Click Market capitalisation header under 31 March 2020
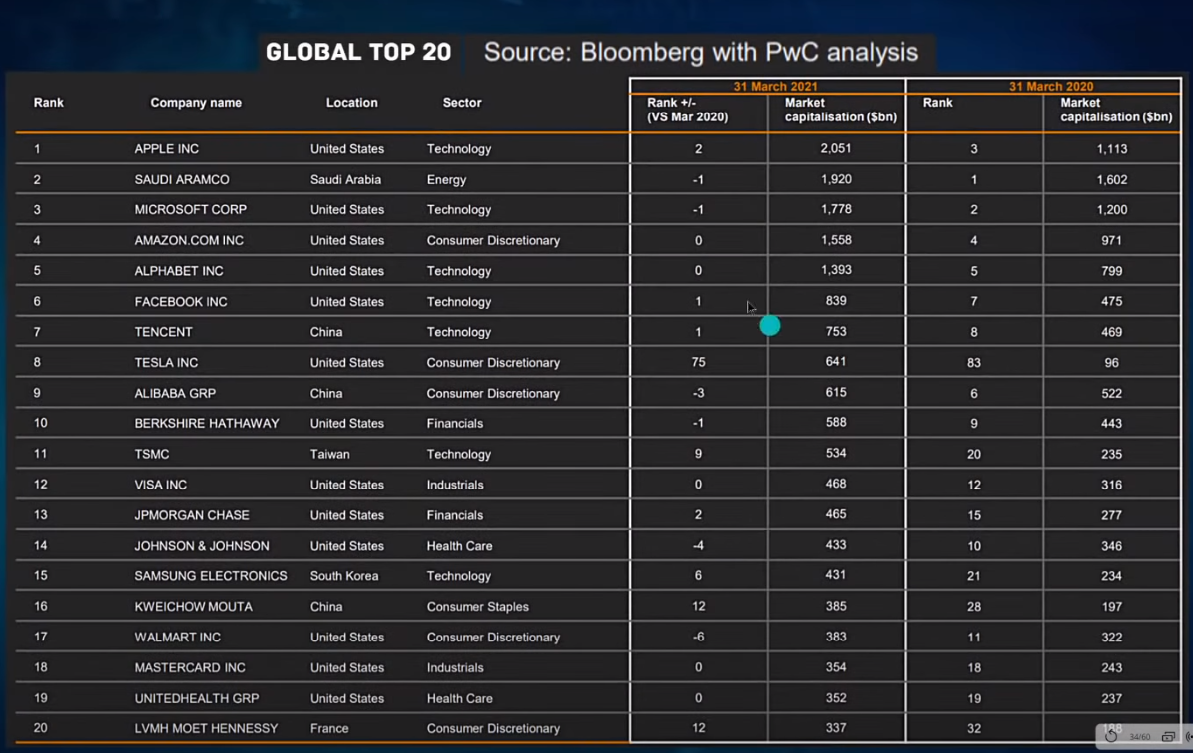Viewport: 1193px width, 753px height. [1116, 110]
